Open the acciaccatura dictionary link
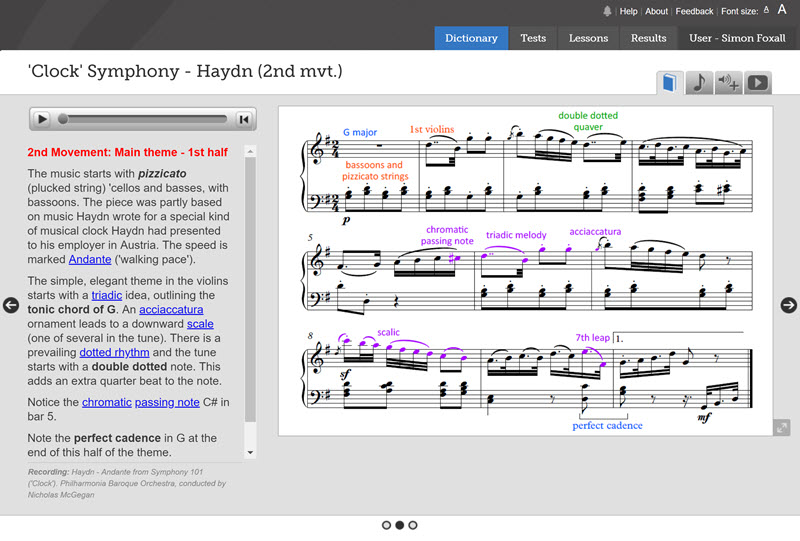 point(171,309)
